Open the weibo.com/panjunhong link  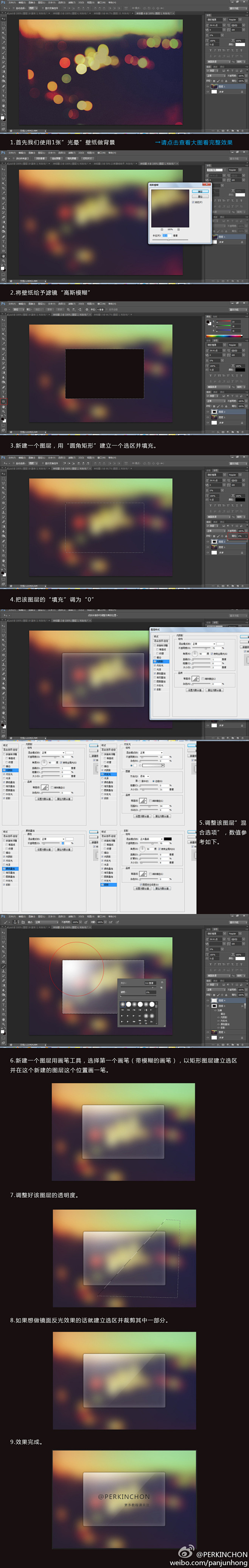(x=209, y=1562)
